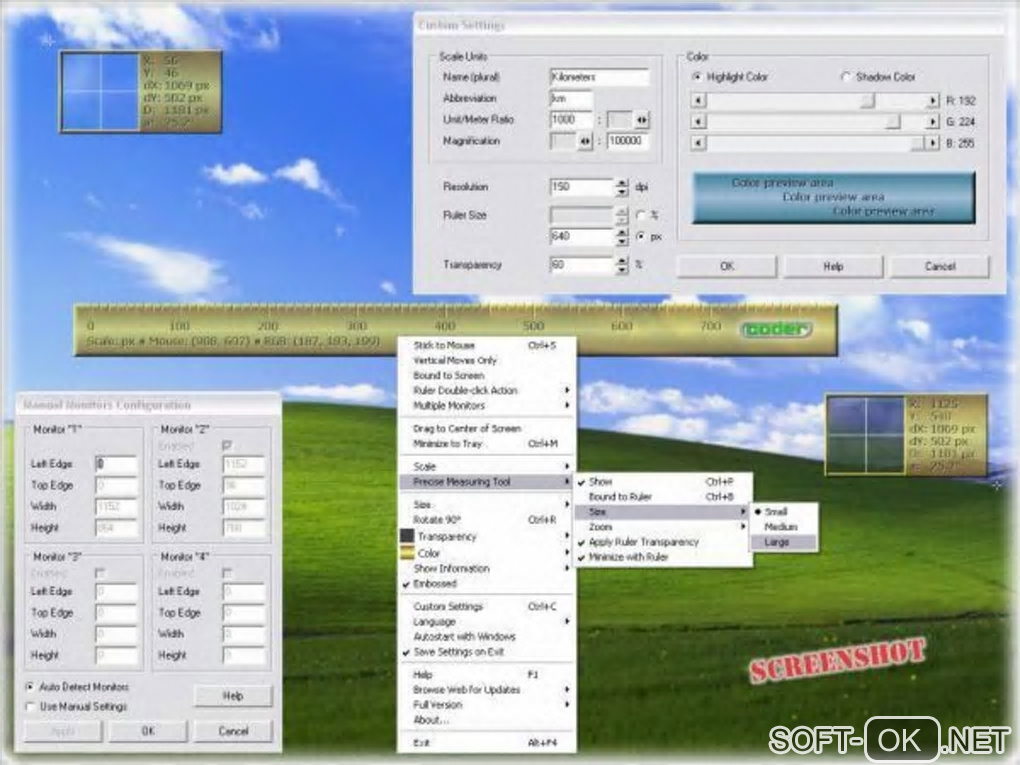
Task: Click OK in Manual Monitors Configuration
Action: click(x=148, y=731)
